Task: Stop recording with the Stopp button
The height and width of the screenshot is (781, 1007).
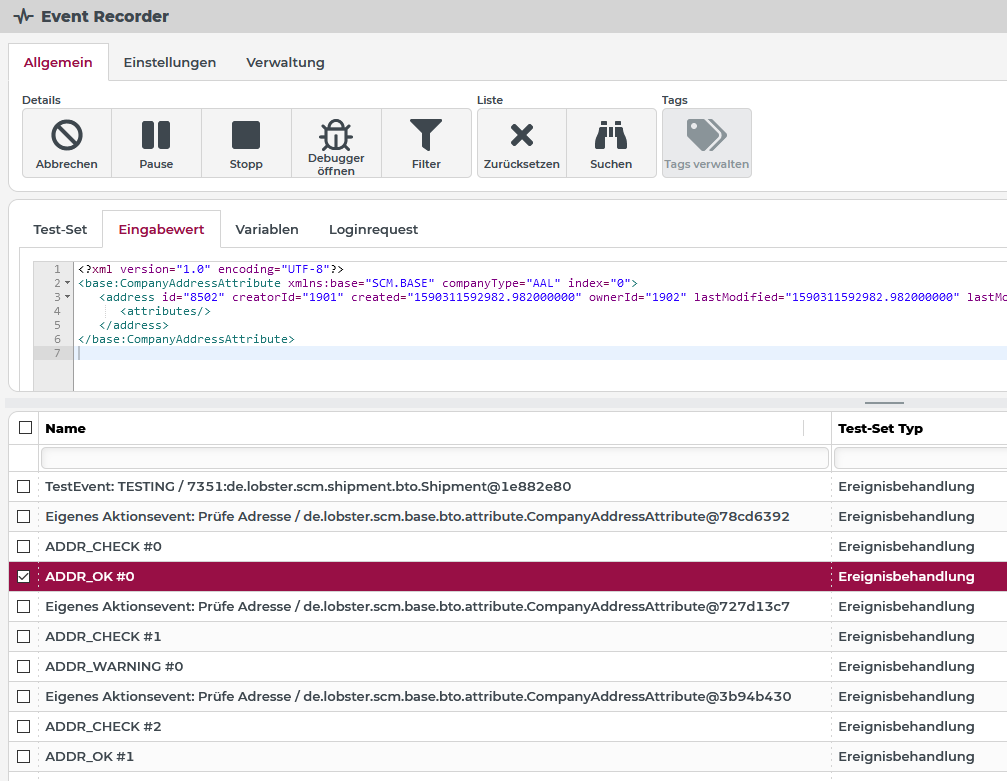Action: [x=246, y=143]
